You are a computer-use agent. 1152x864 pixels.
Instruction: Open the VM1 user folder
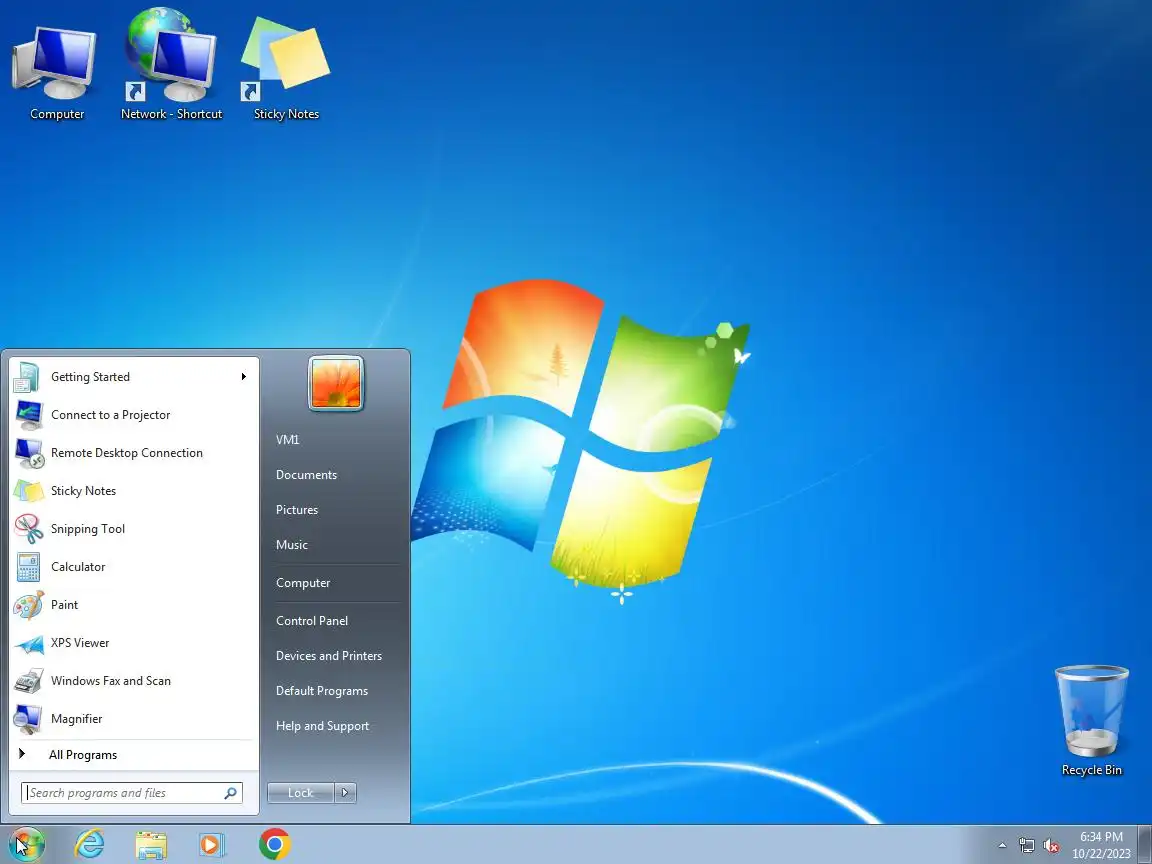(x=287, y=439)
